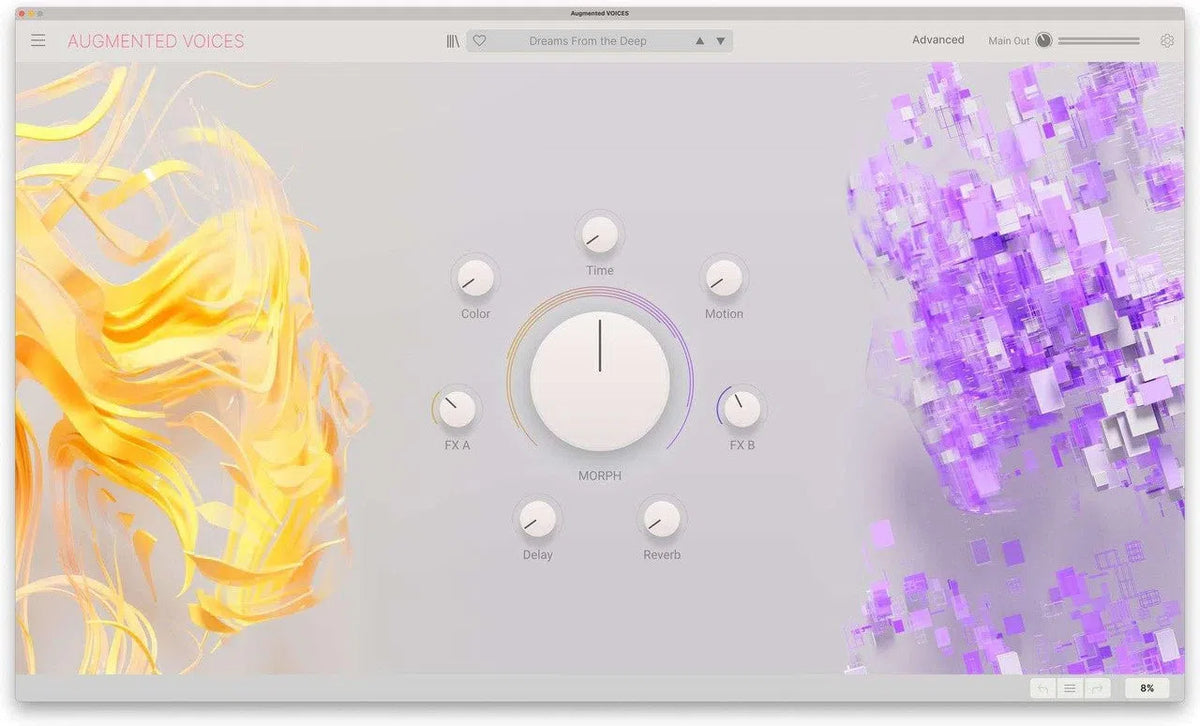Screen dimensions: 1200x726
Task: Click Augmented VOICES in the header
Action: [156, 41]
